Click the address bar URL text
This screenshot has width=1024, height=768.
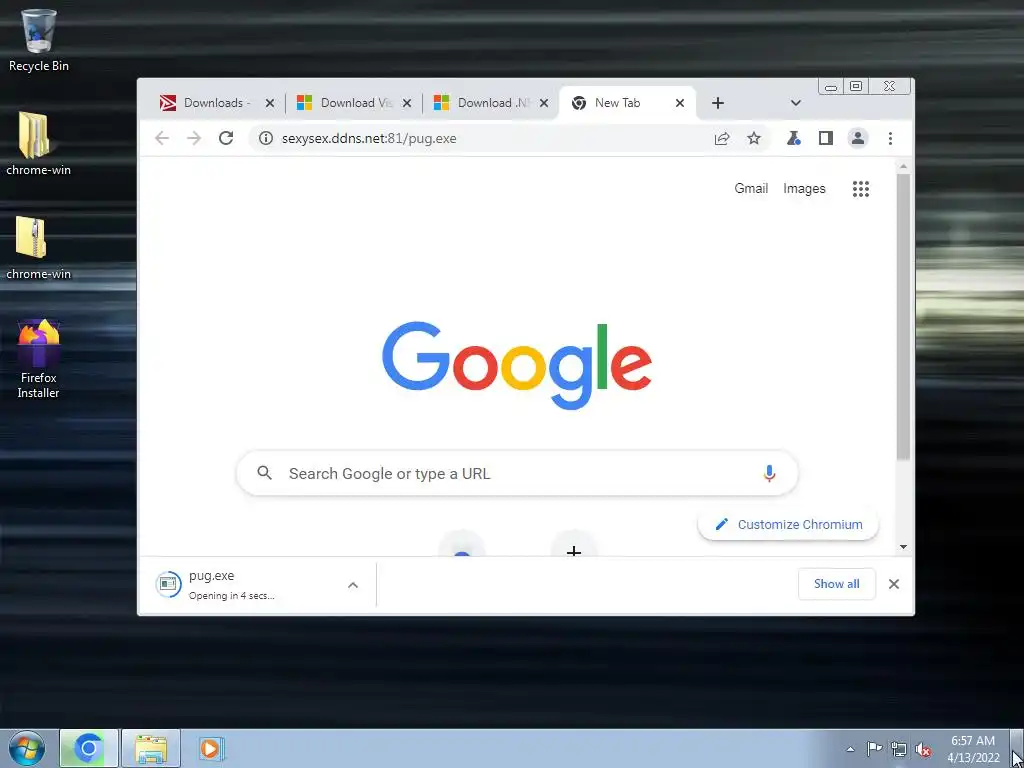[x=369, y=138]
